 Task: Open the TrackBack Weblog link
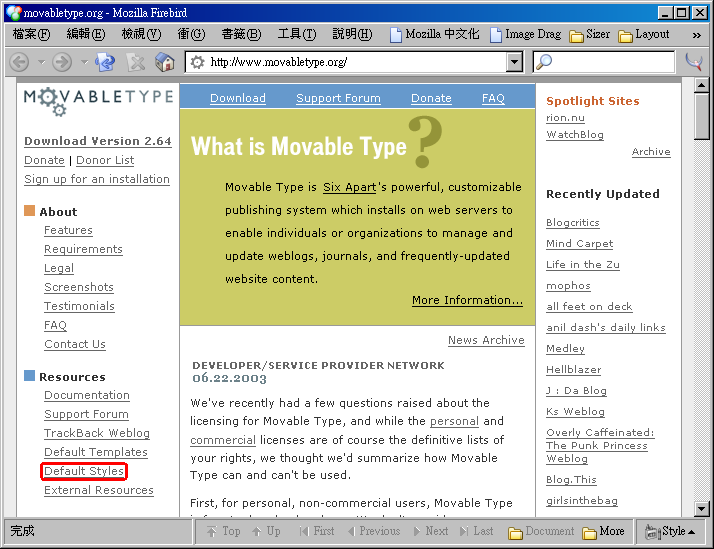[97, 433]
